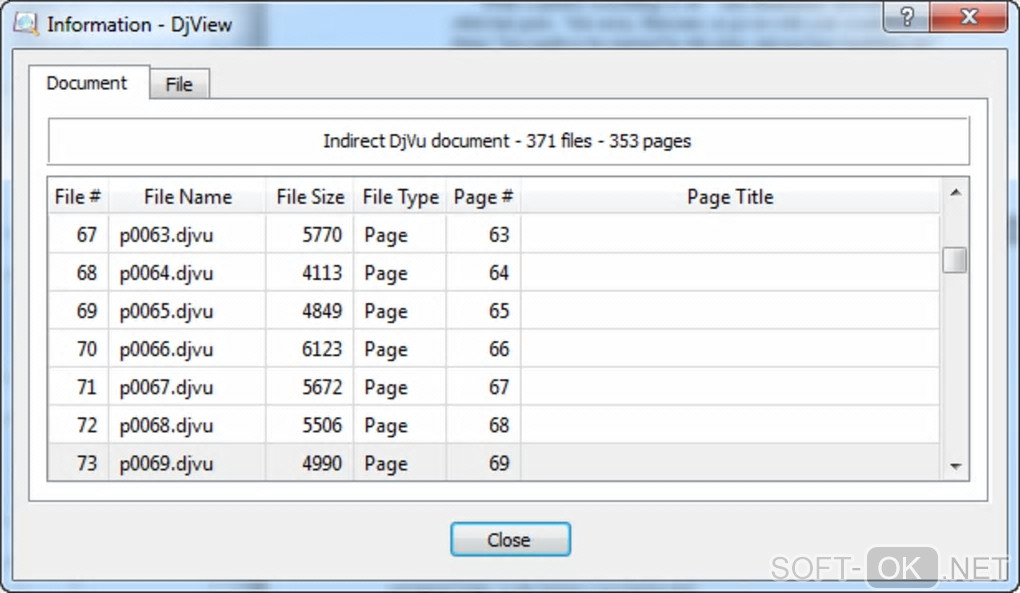Click the Page # column header

coord(483,196)
